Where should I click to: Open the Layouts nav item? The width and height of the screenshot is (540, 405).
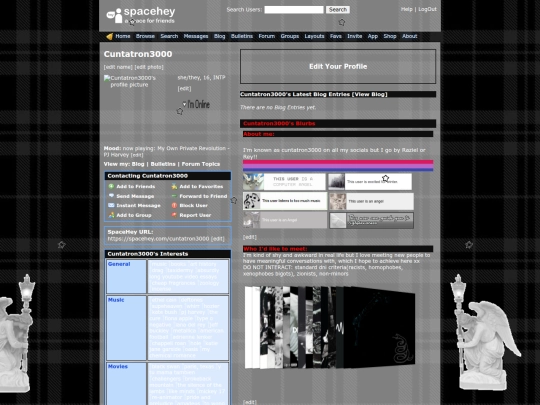(x=314, y=36)
